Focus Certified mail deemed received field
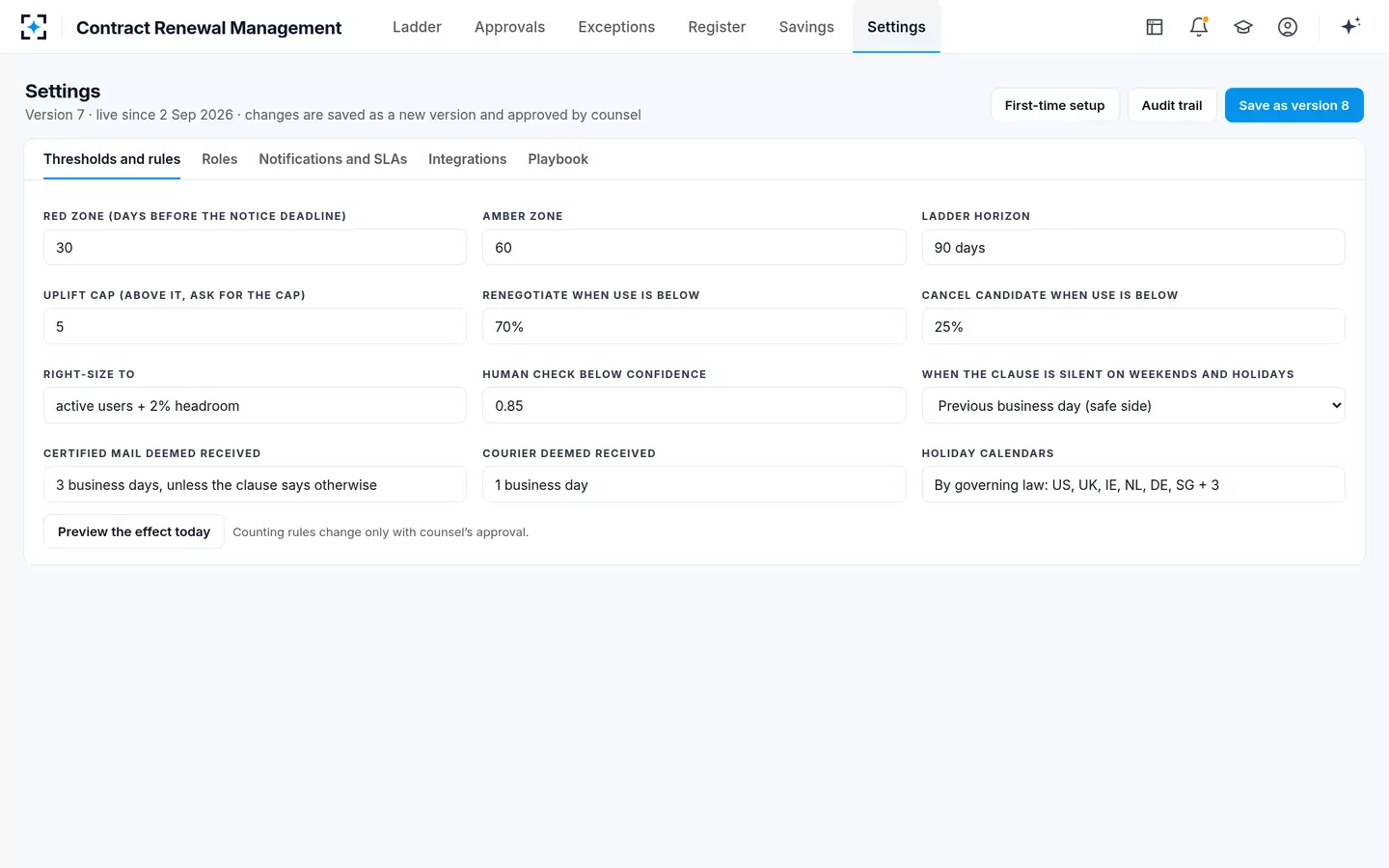Image resolution: width=1389 pixels, height=868 pixels. pyautogui.click(x=255, y=484)
